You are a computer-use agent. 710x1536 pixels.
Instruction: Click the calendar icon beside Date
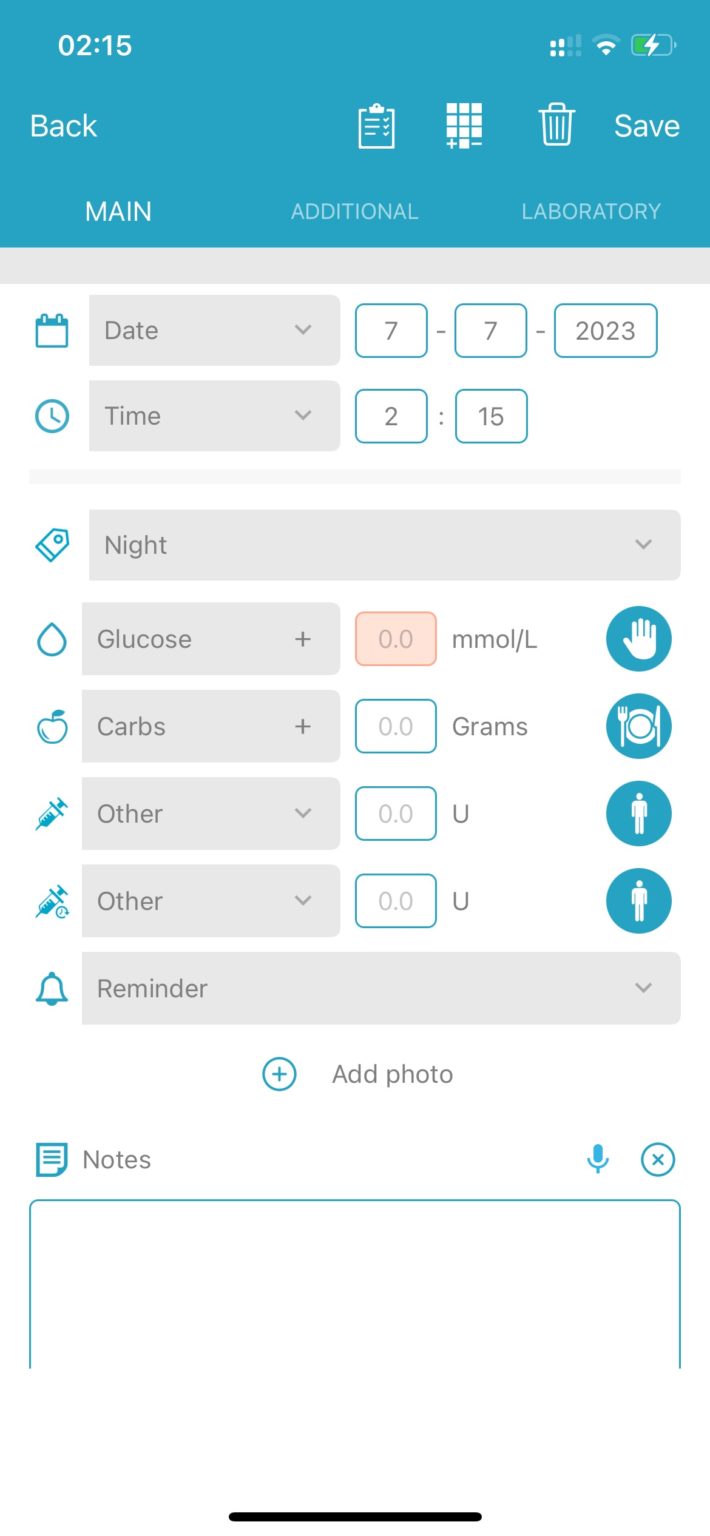click(x=51, y=330)
